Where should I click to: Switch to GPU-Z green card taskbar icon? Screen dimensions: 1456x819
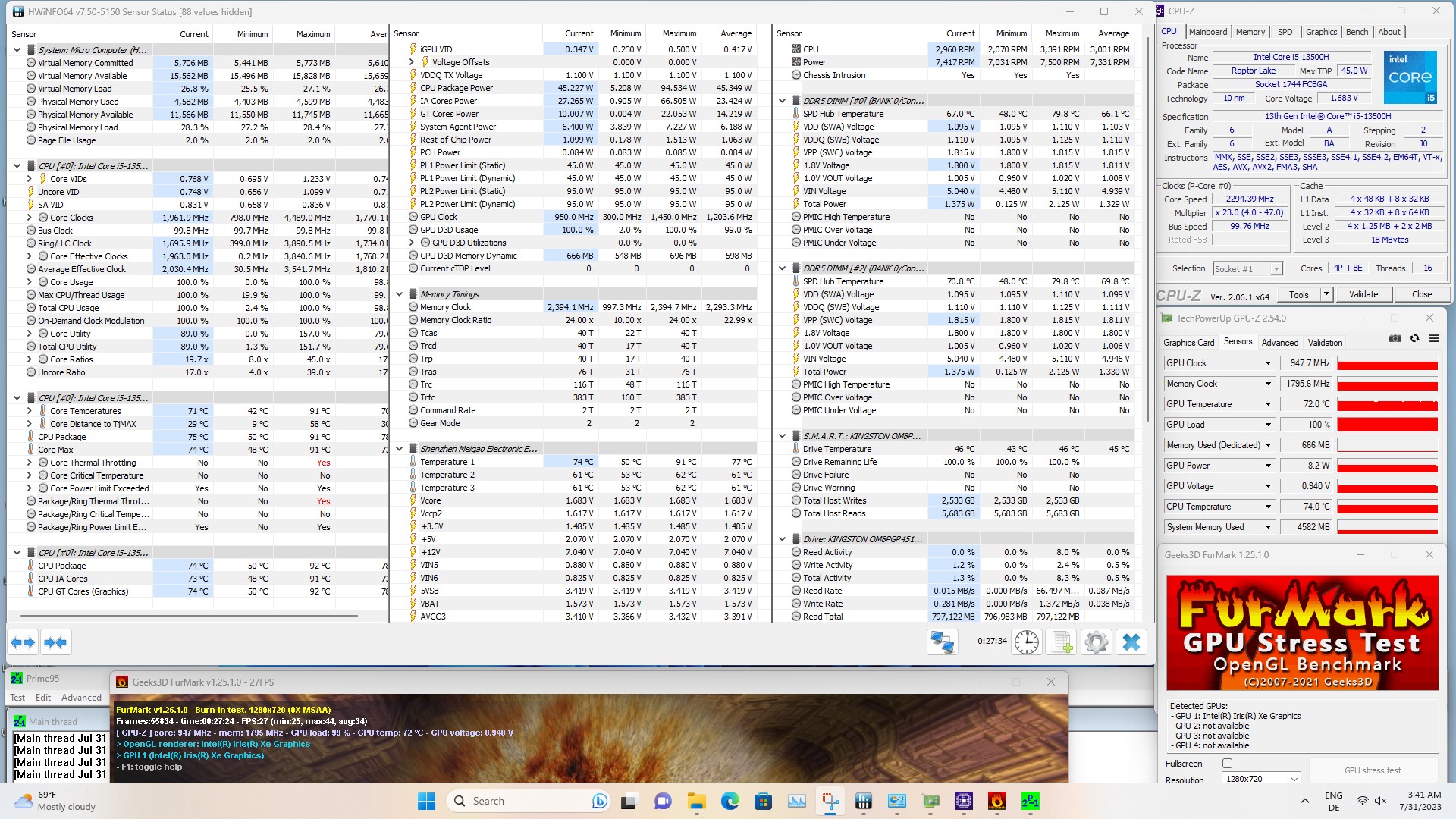coord(930,801)
